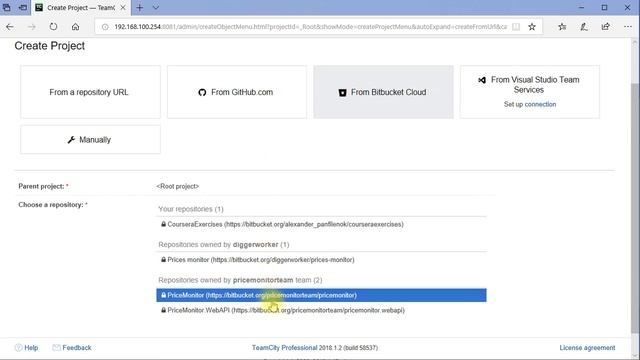Open the License agreement link
Screen dimensions: 640x360
coord(587,348)
